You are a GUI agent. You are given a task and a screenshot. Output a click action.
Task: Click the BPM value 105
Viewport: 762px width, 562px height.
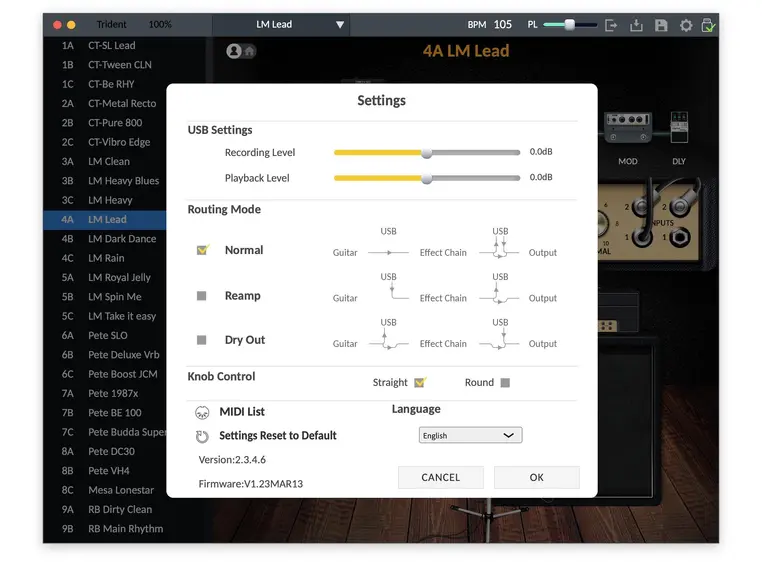point(503,25)
